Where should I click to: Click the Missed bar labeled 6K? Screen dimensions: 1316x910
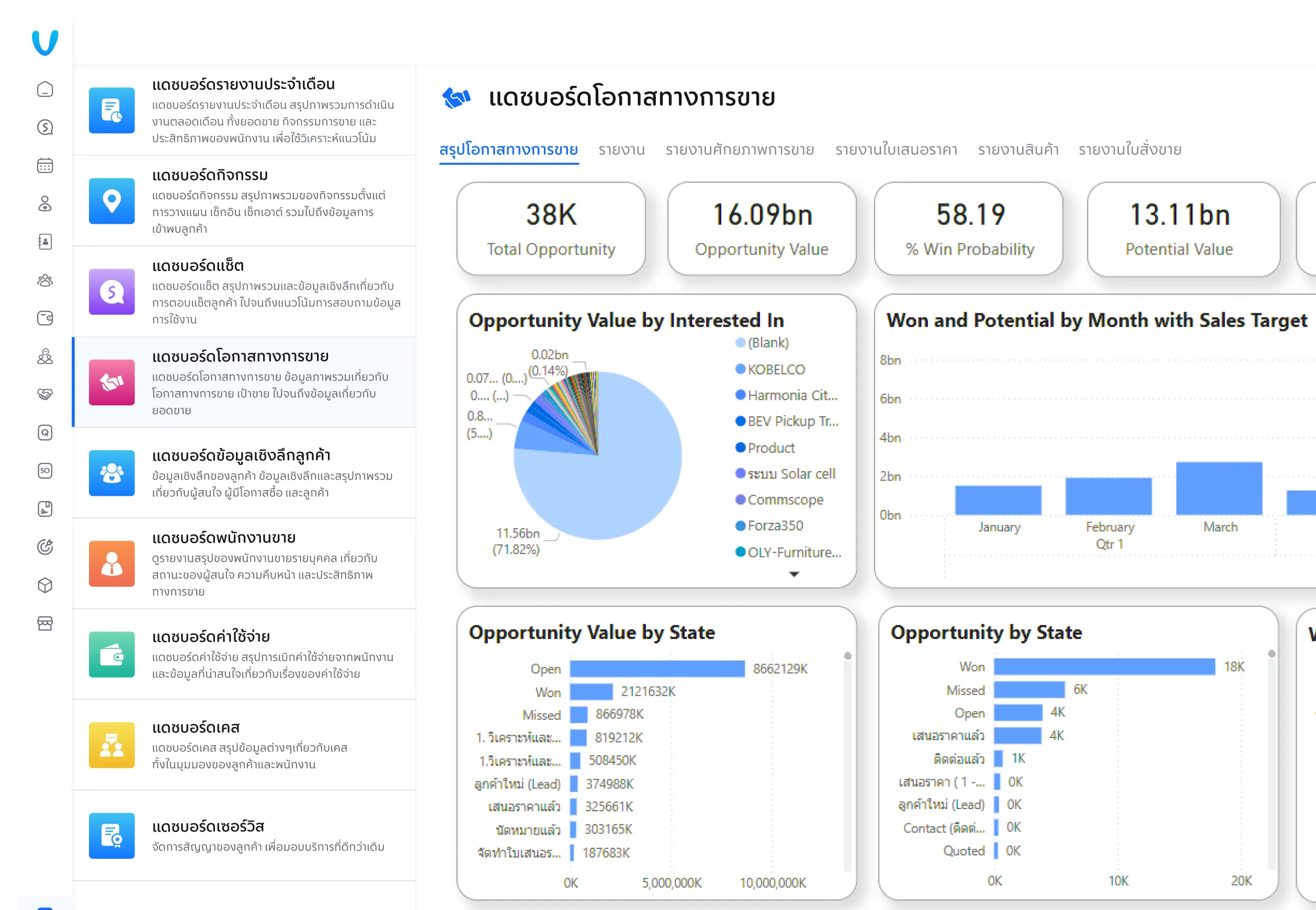1029,689
